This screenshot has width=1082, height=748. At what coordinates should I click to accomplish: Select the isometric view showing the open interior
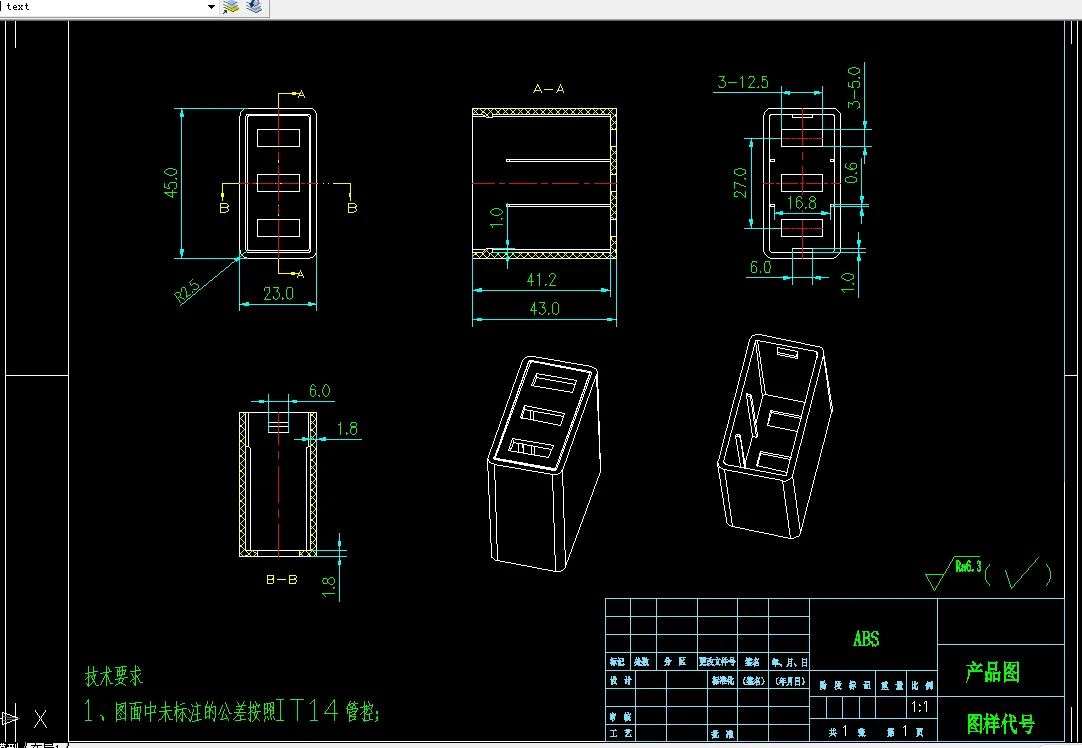774,436
